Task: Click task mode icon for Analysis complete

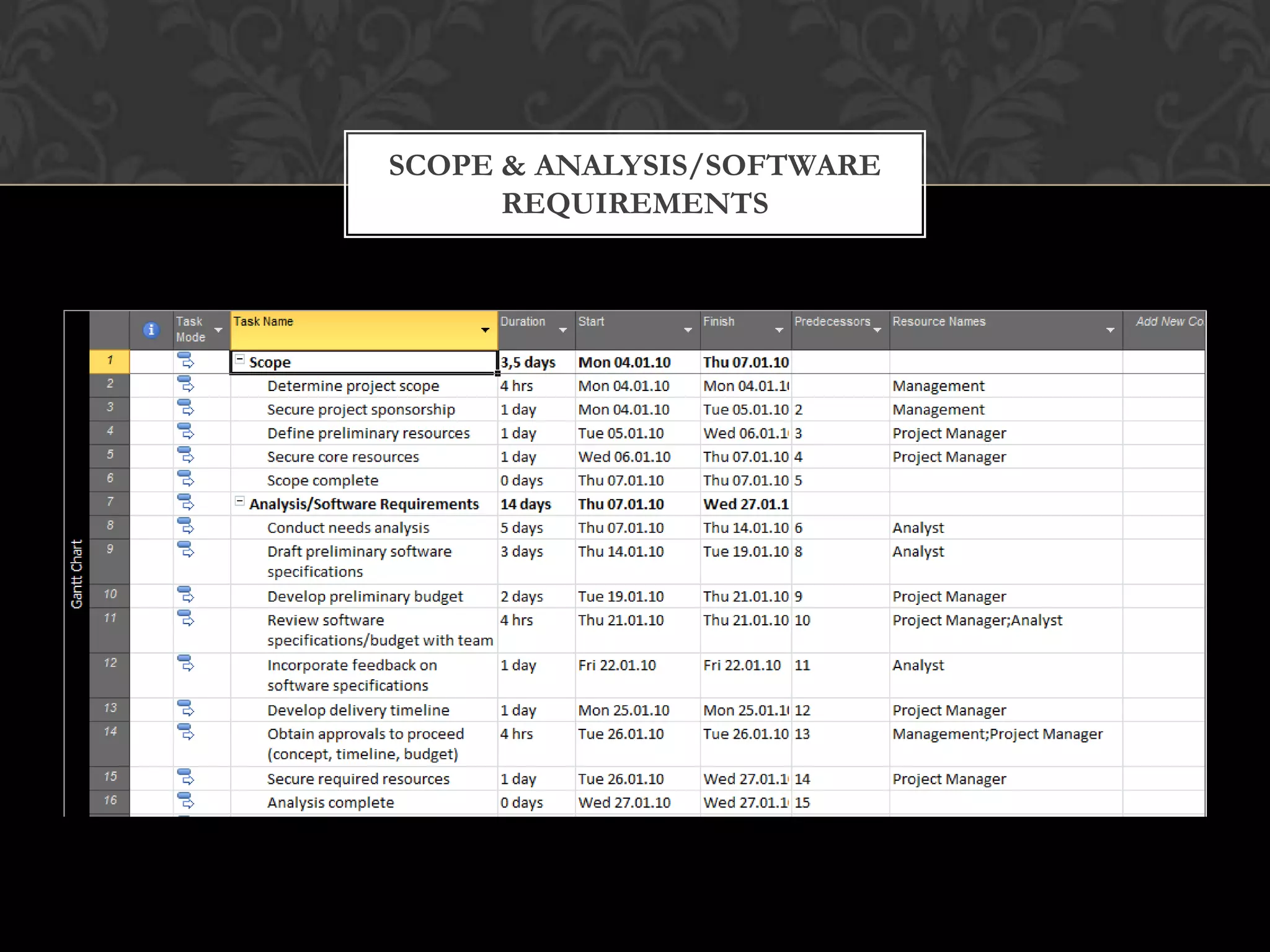Action: tap(185, 800)
